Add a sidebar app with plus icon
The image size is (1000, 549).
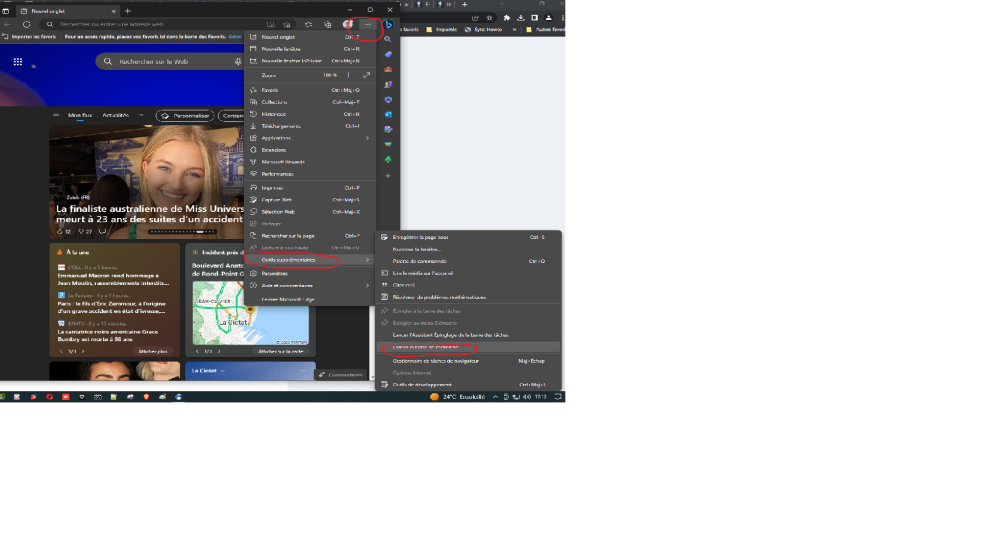(388, 175)
